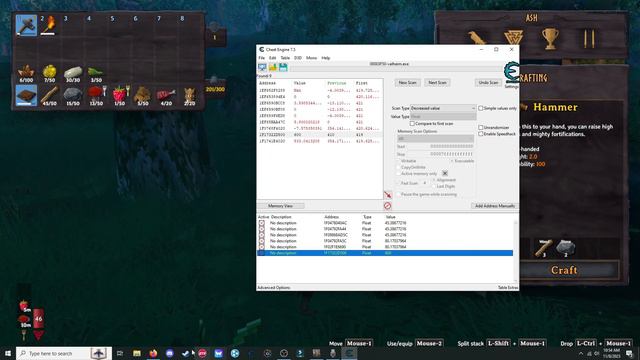The image size is (640, 360).
Task: Click the open folder icon in Cheat Engine toolbar
Action: (273, 67)
